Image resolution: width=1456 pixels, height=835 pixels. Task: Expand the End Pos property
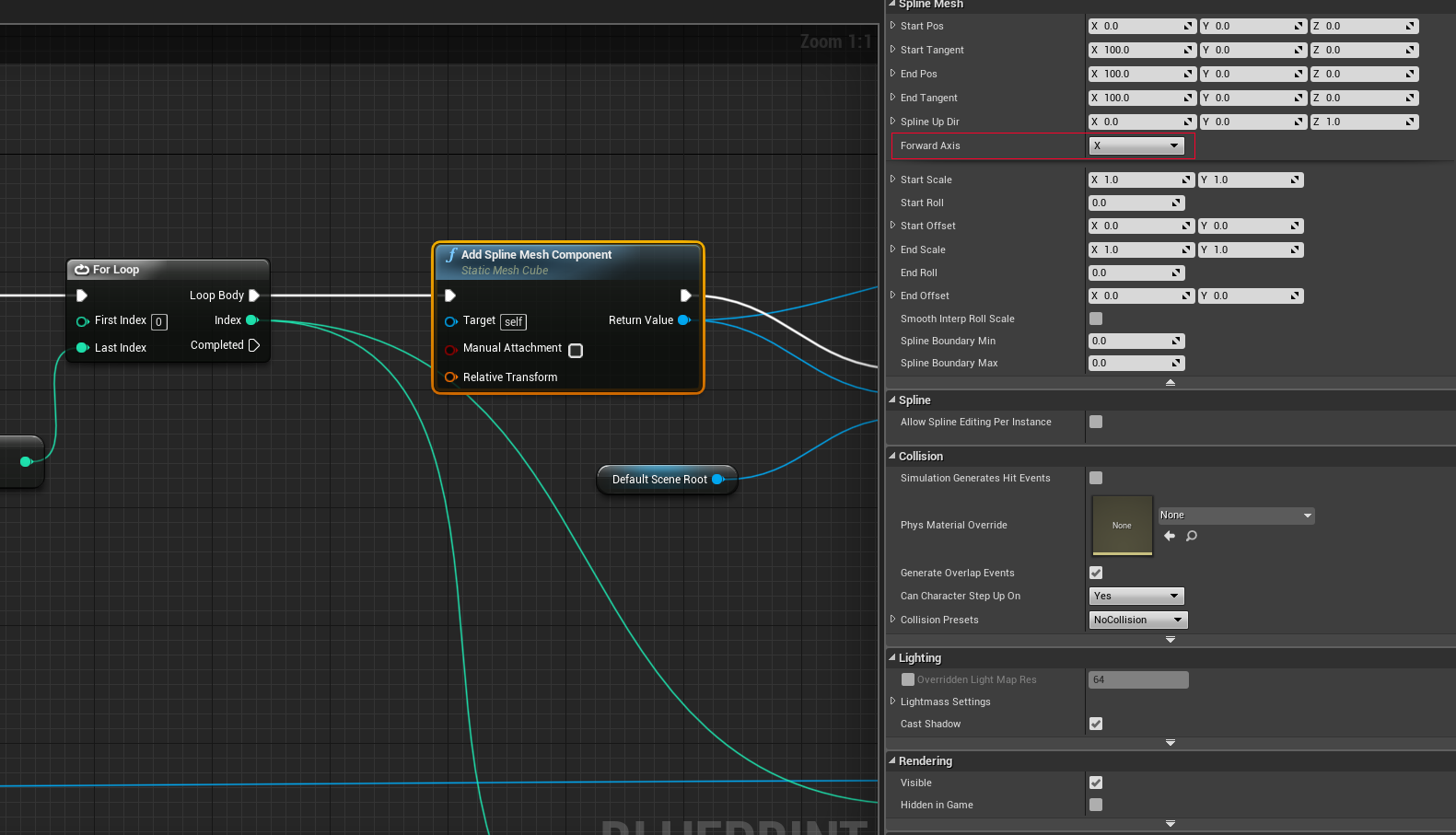892,74
